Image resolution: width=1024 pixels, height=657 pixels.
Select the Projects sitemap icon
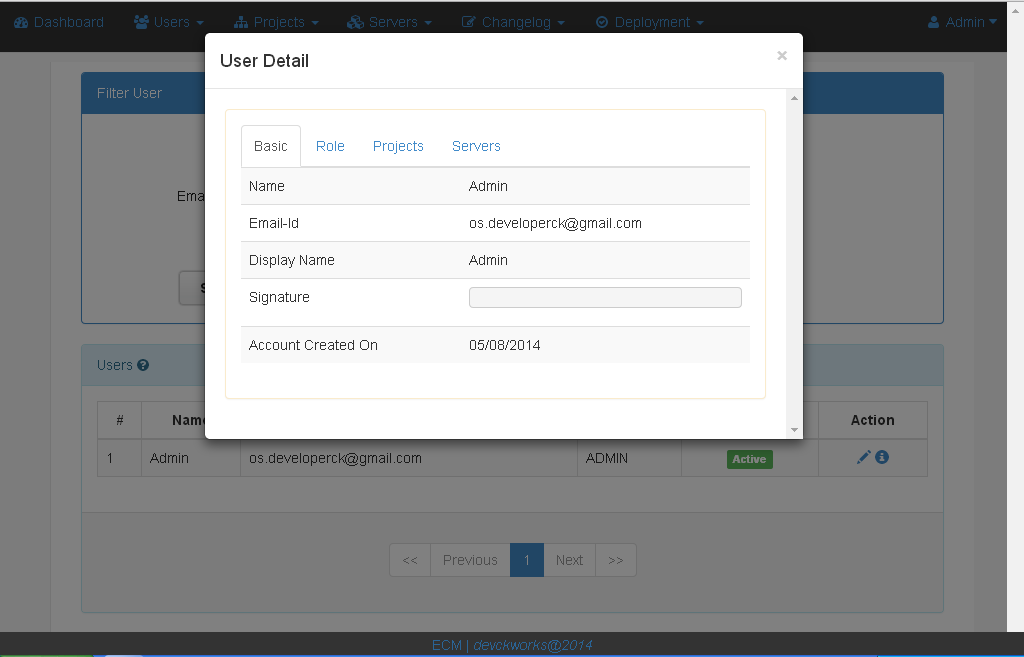tap(243, 21)
